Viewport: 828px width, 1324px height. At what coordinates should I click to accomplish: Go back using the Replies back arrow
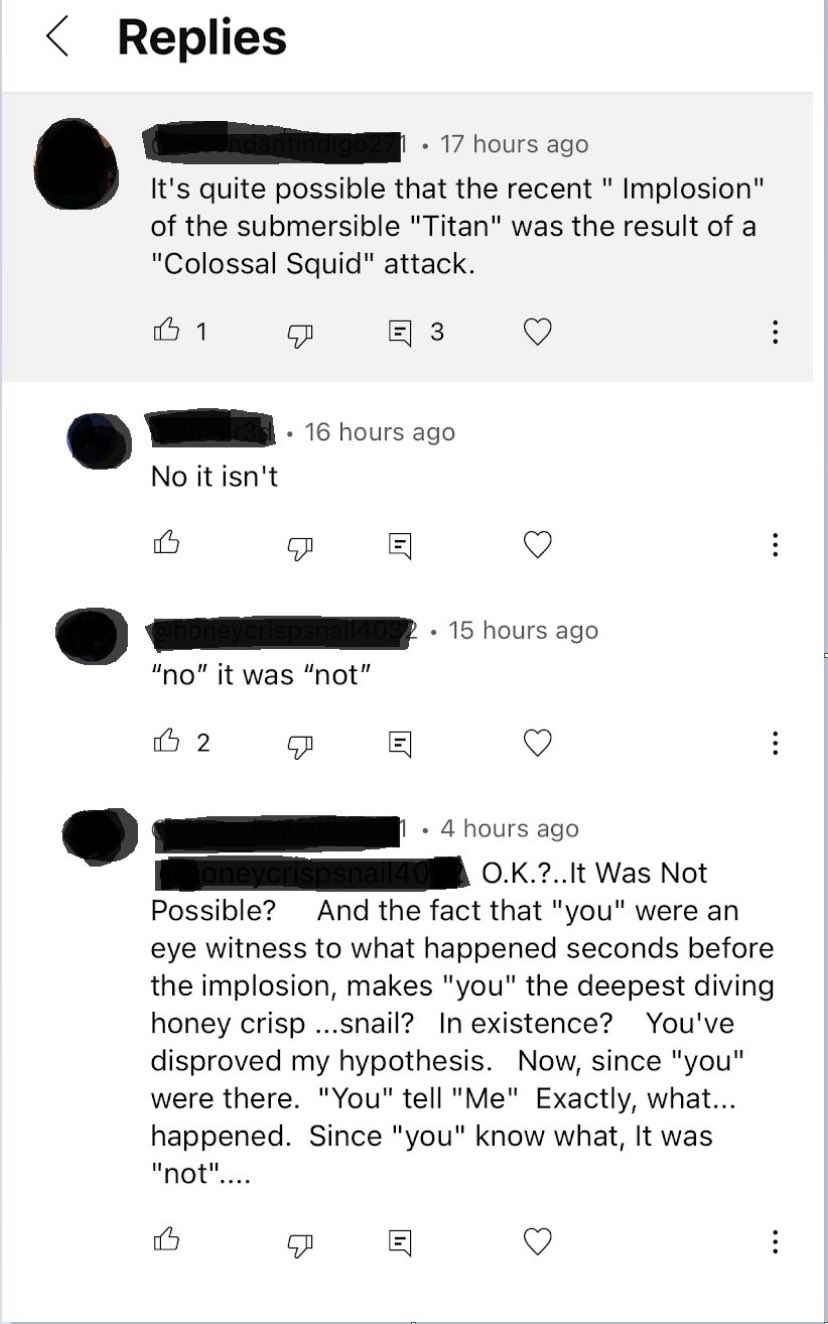pyautogui.click(x=58, y=38)
